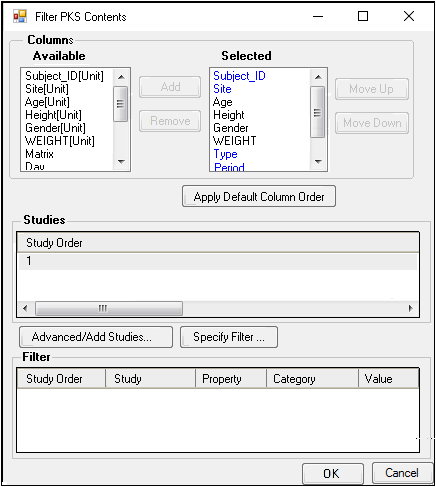Select Height in the Selected list
Image resolution: width=436 pixels, height=487 pixels.
[229, 115]
